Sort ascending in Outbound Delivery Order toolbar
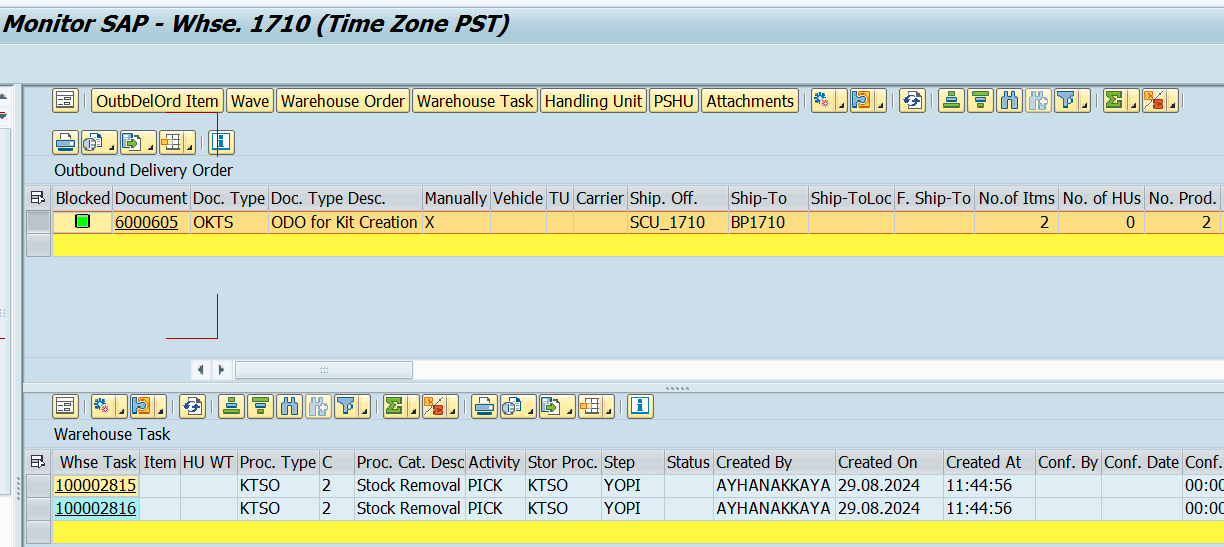The image size is (1224, 547). coord(951,101)
